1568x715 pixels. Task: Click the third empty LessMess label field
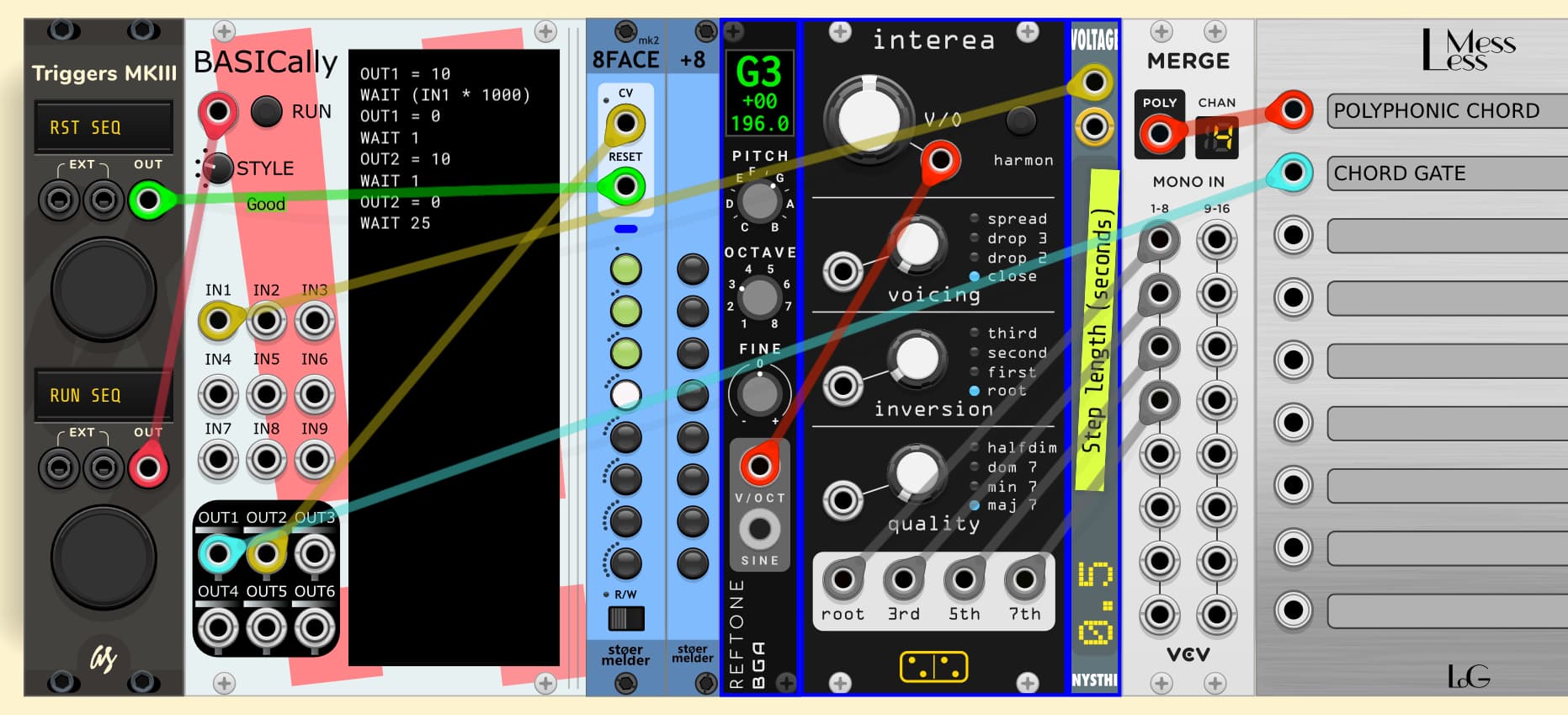pos(1448,360)
